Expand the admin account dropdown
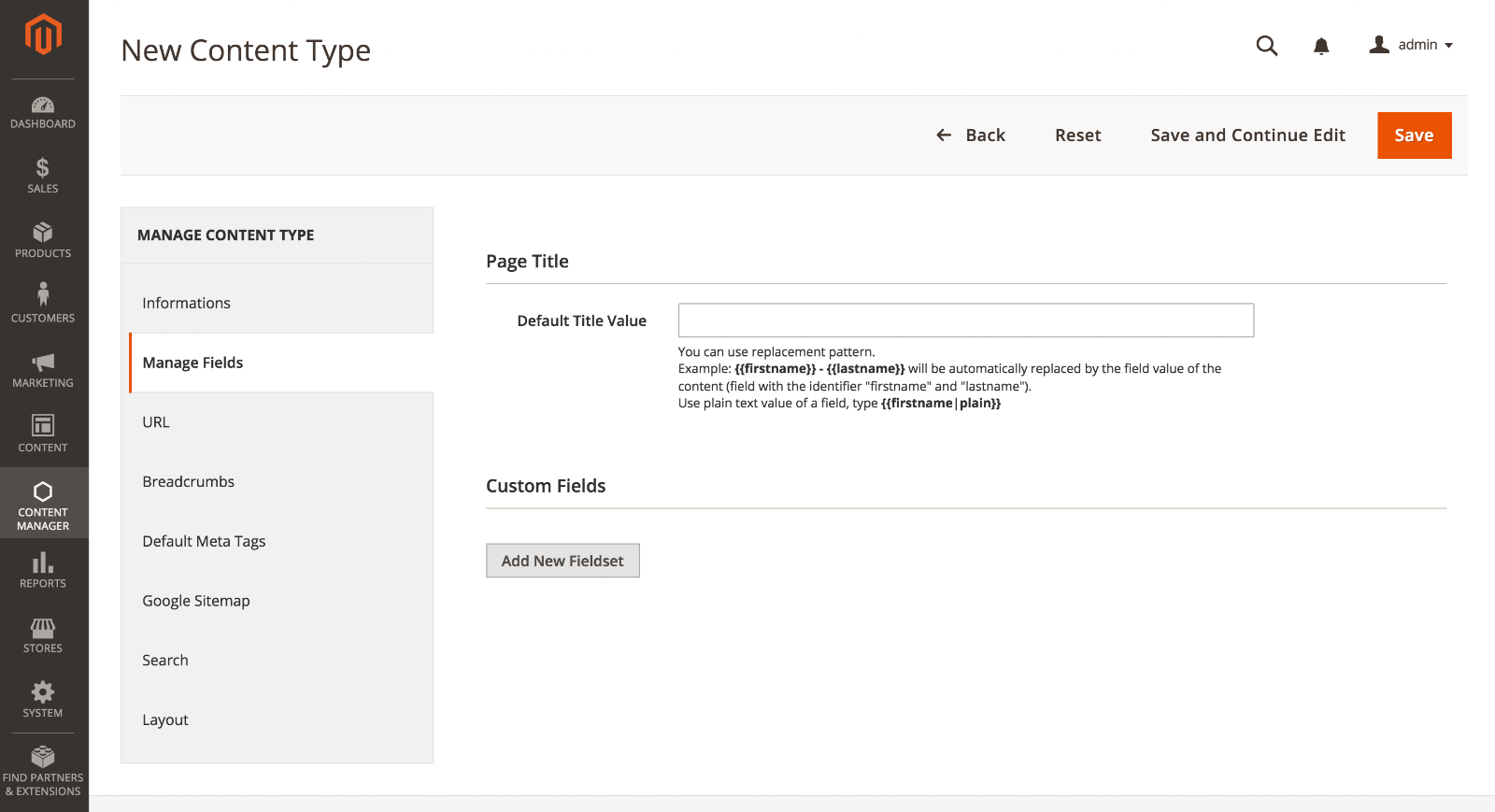 (1411, 45)
